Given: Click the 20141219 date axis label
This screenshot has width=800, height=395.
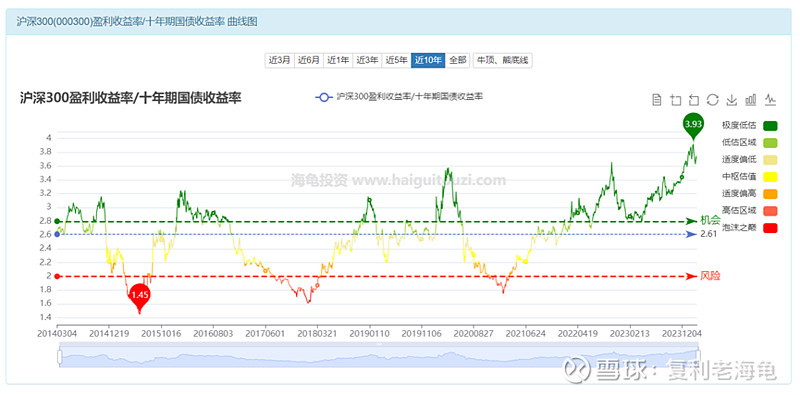Looking at the screenshot, I should click(x=109, y=333).
